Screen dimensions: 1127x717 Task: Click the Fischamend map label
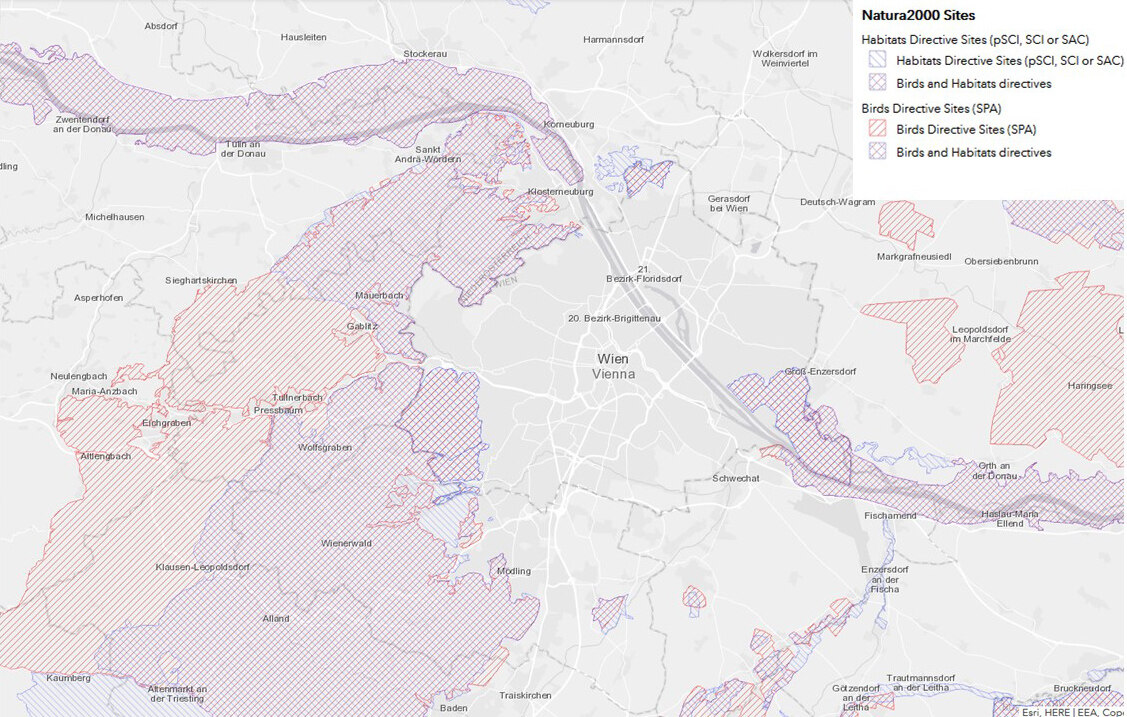889,515
